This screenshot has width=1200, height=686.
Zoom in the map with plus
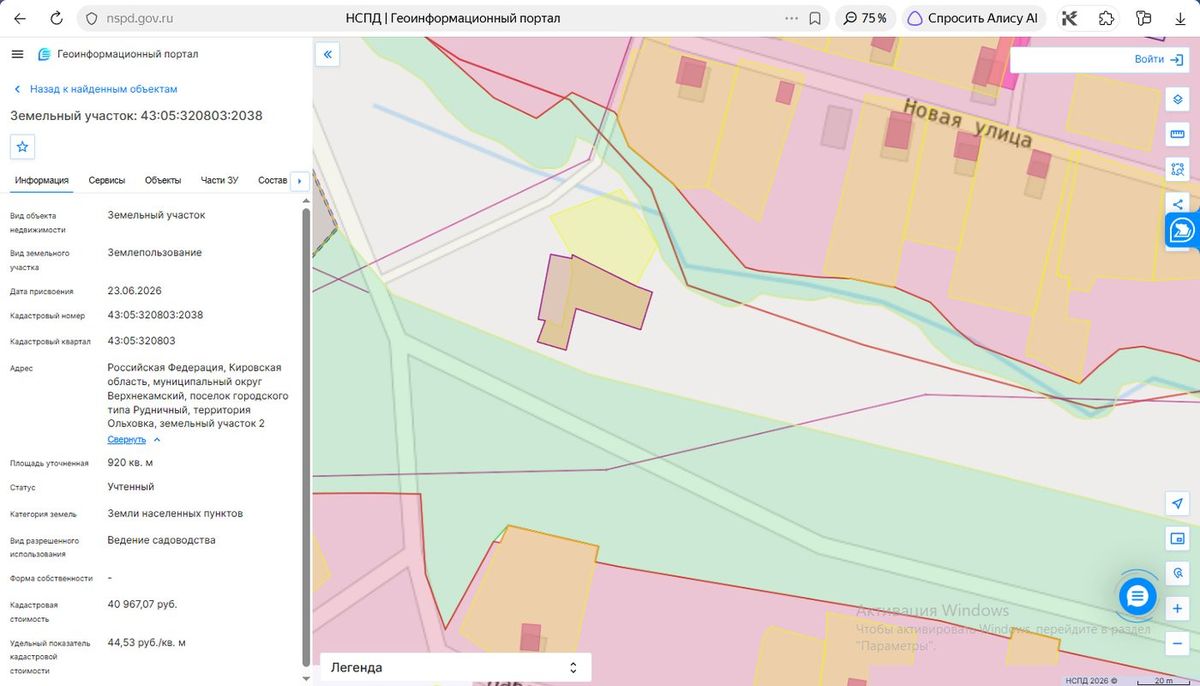(1177, 609)
